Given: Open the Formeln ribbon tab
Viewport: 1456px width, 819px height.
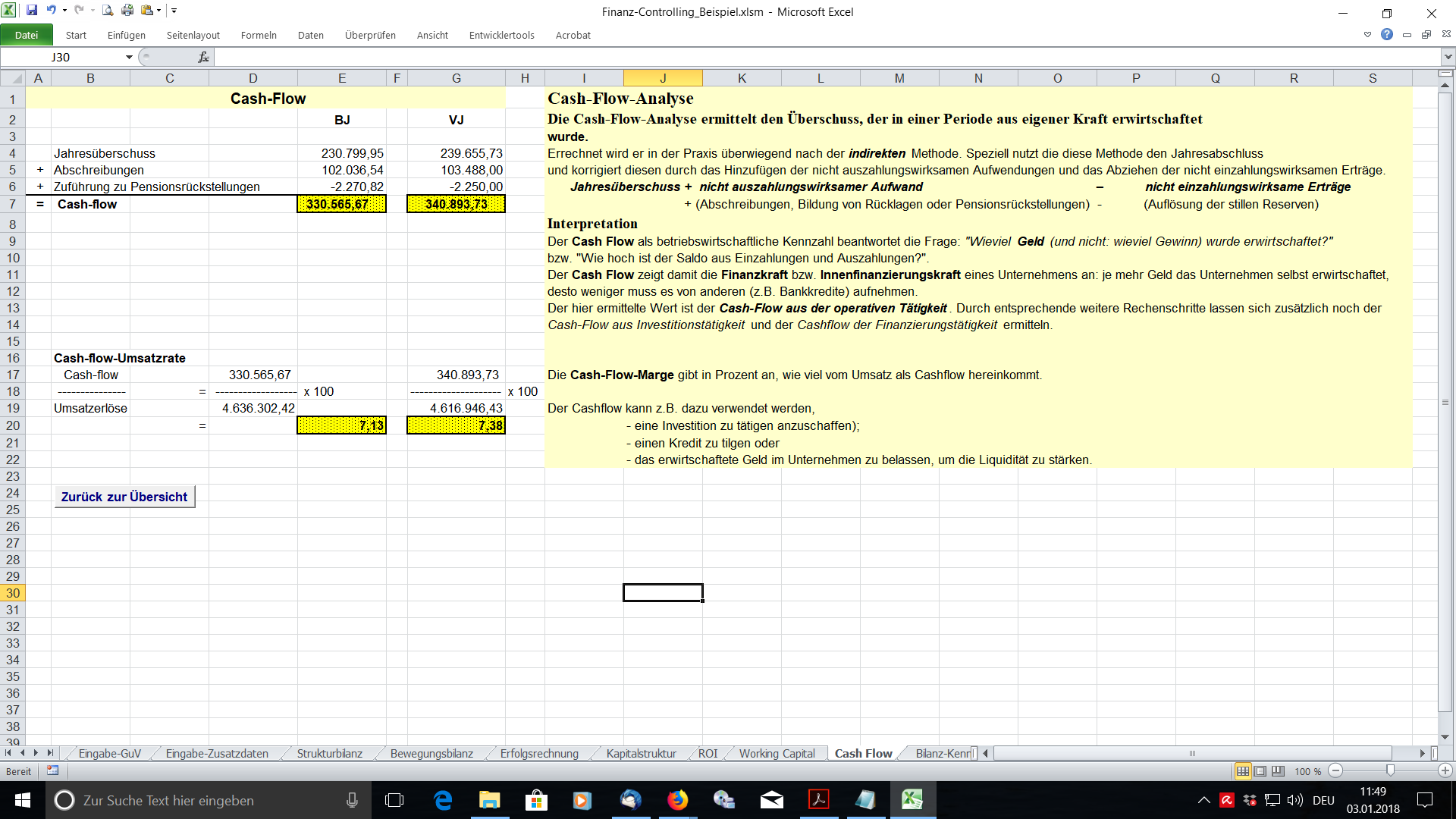Looking at the screenshot, I should [x=259, y=35].
